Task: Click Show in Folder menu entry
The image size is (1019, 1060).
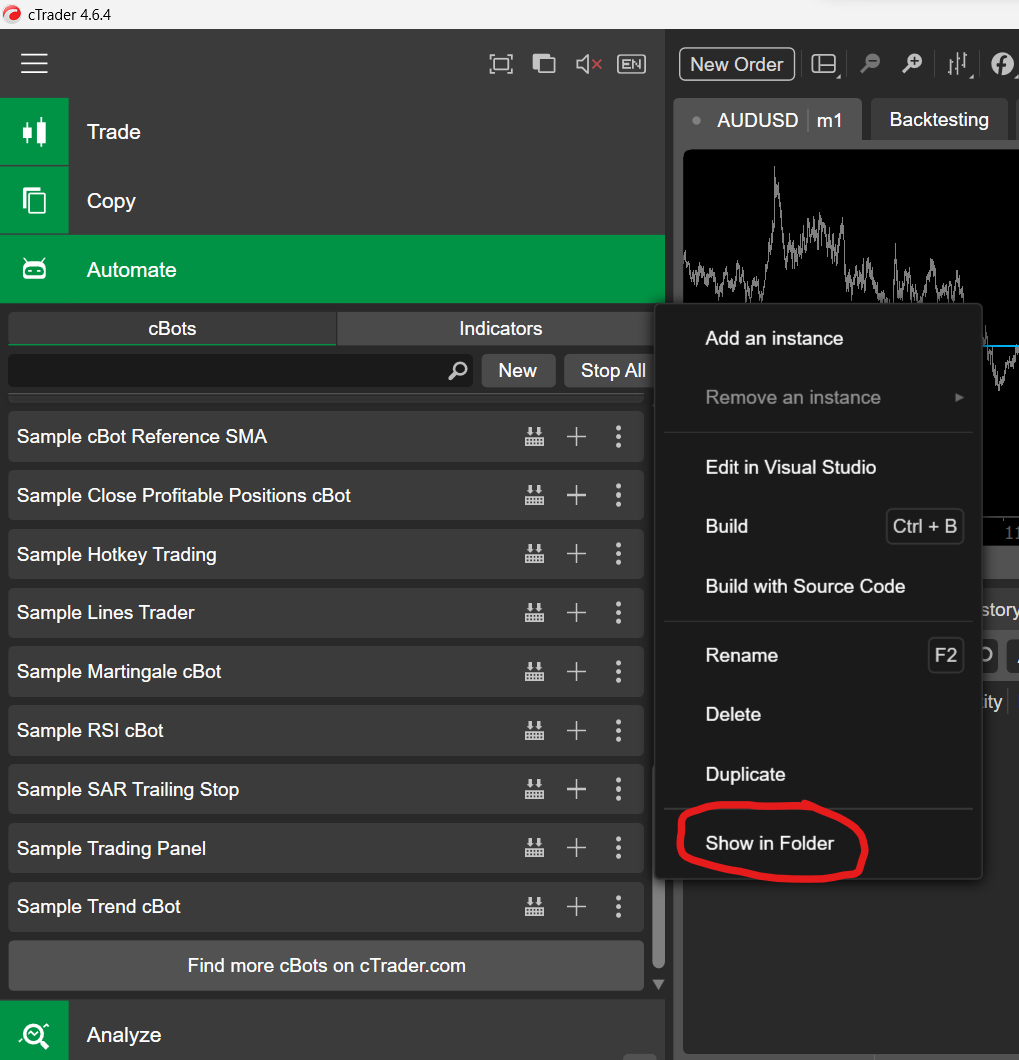Action: [818, 843]
